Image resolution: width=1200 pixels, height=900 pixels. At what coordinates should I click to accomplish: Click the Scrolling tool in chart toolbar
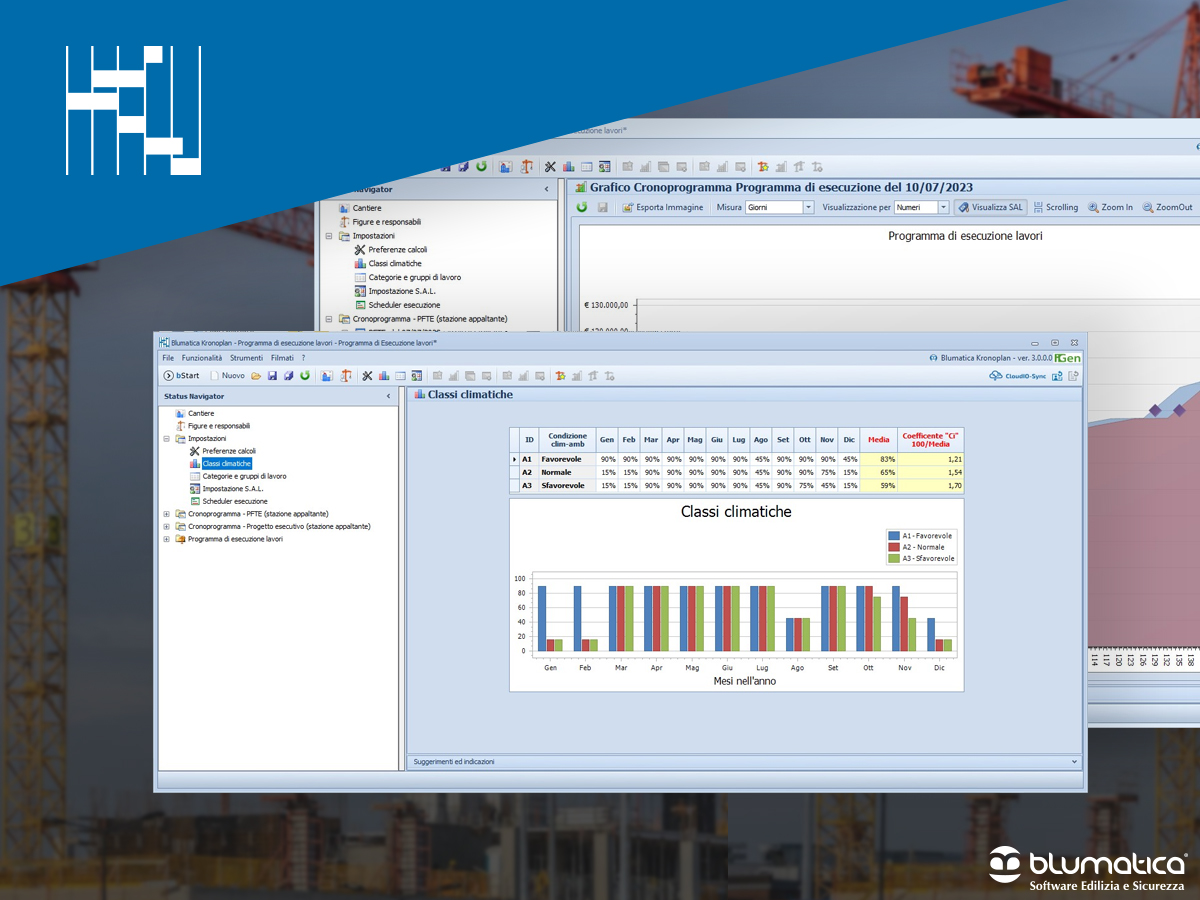1055,207
